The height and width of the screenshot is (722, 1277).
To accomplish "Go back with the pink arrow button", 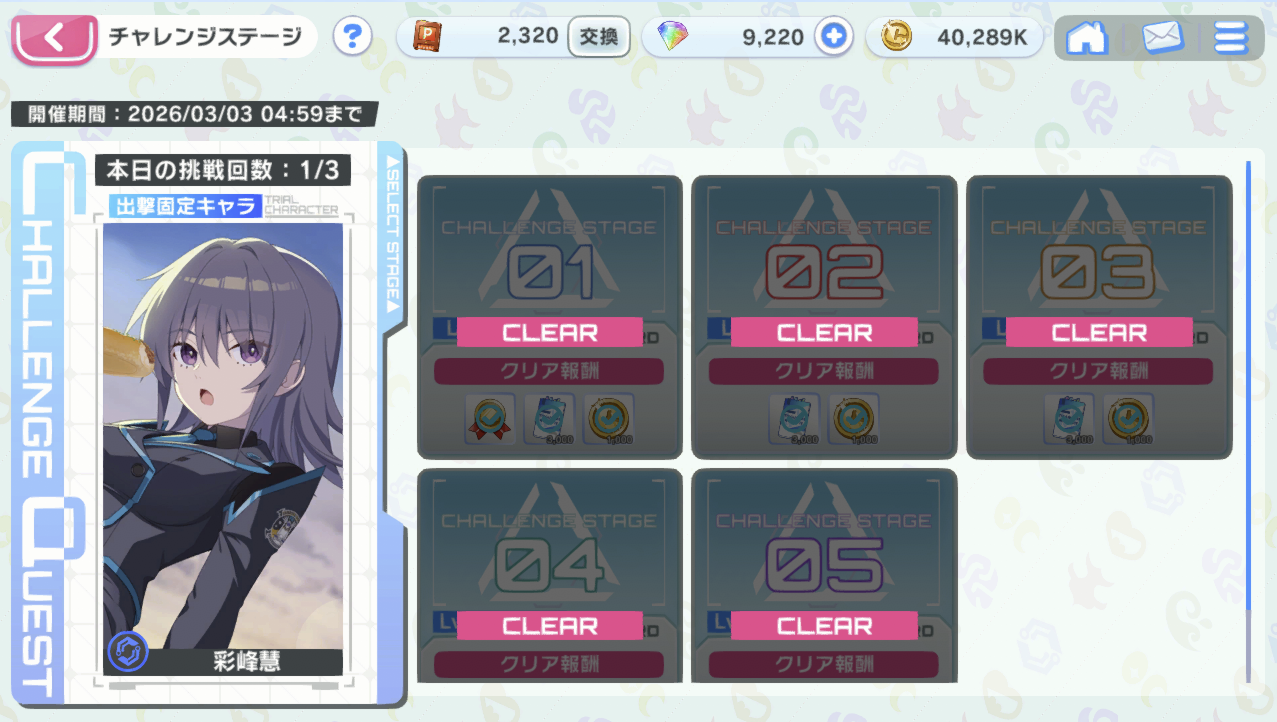I will pyautogui.click(x=54, y=39).
